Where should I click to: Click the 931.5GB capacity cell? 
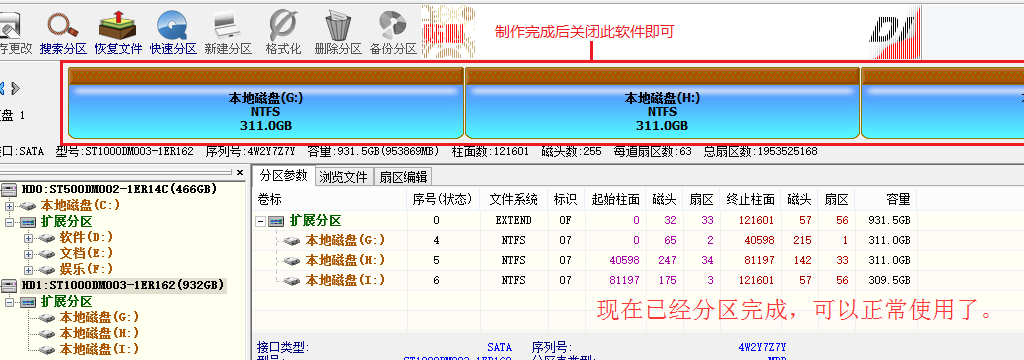point(889,221)
